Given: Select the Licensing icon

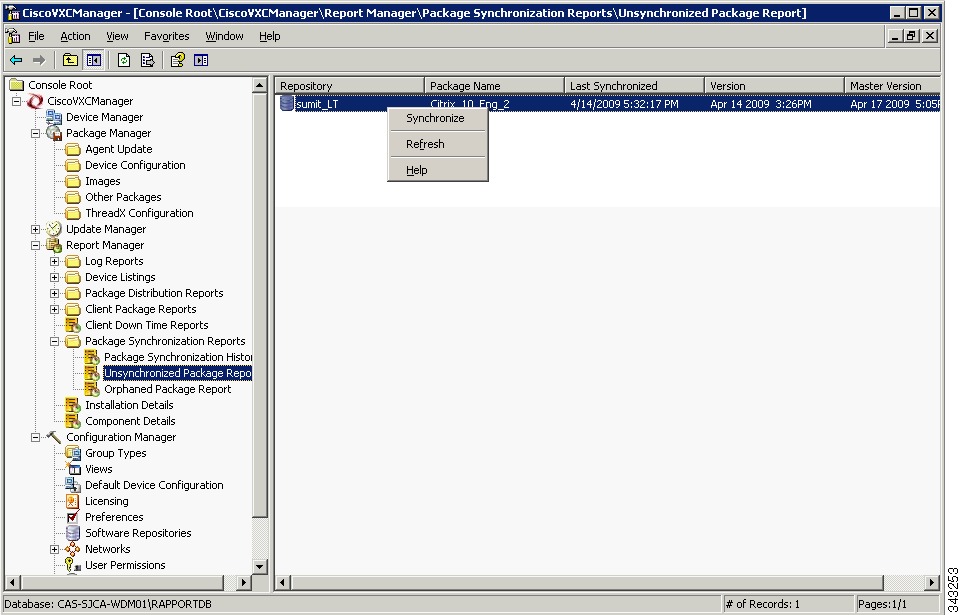Looking at the screenshot, I should [73, 501].
